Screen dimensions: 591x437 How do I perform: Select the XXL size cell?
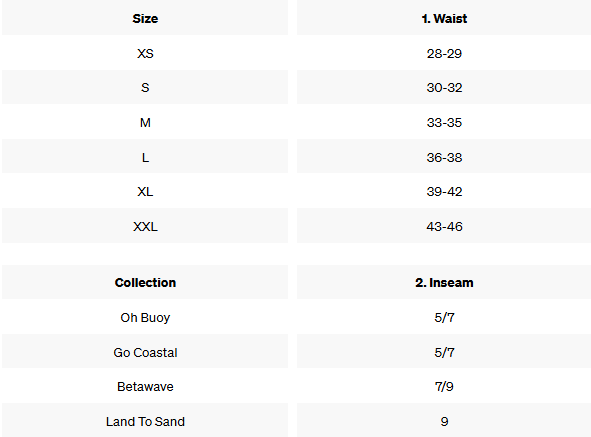tap(145, 226)
